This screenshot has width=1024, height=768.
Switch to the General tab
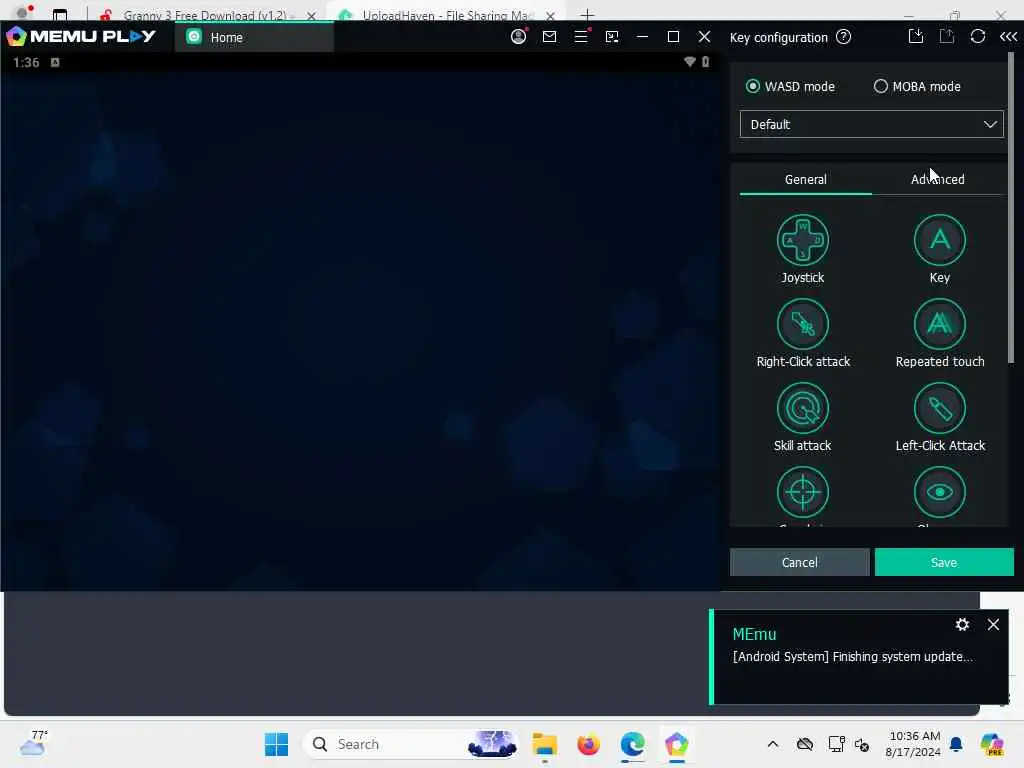click(805, 180)
